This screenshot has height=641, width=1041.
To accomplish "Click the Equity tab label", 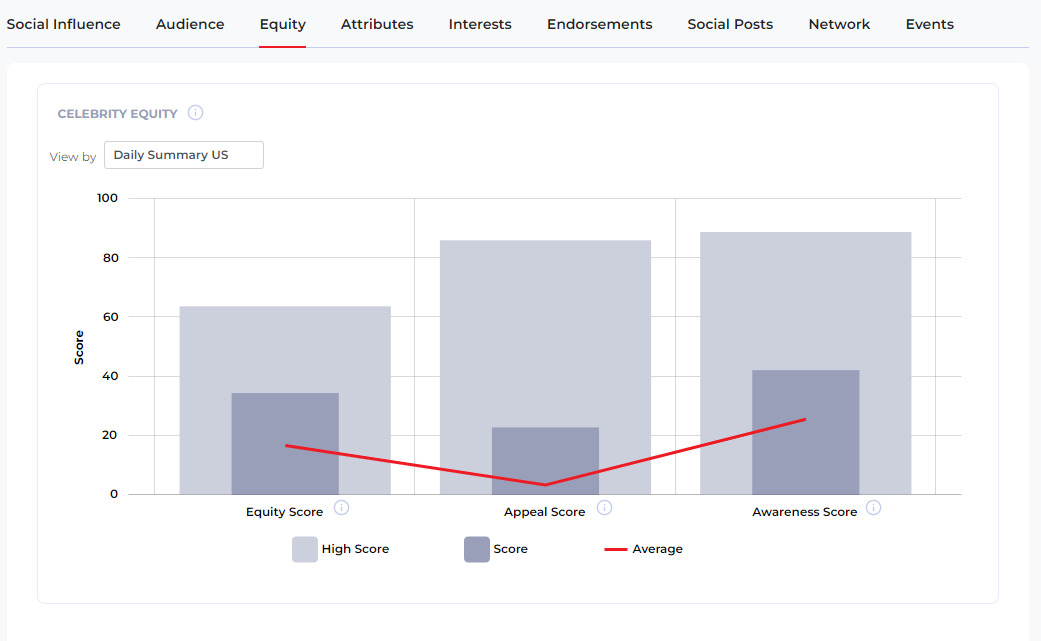I will [x=282, y=24].
